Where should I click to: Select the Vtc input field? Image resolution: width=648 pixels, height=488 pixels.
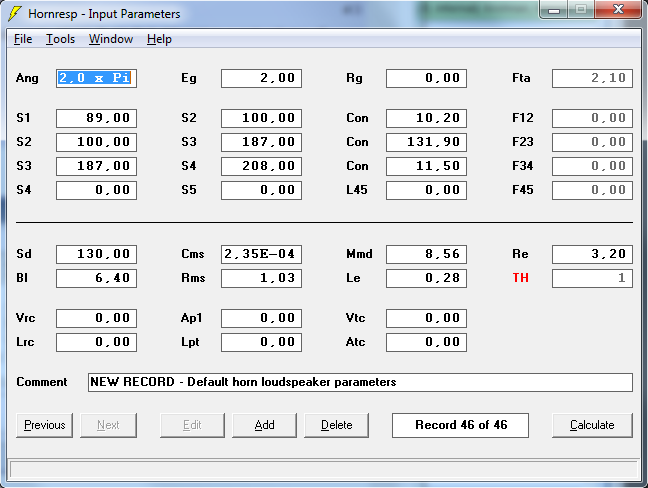point(426,318)
